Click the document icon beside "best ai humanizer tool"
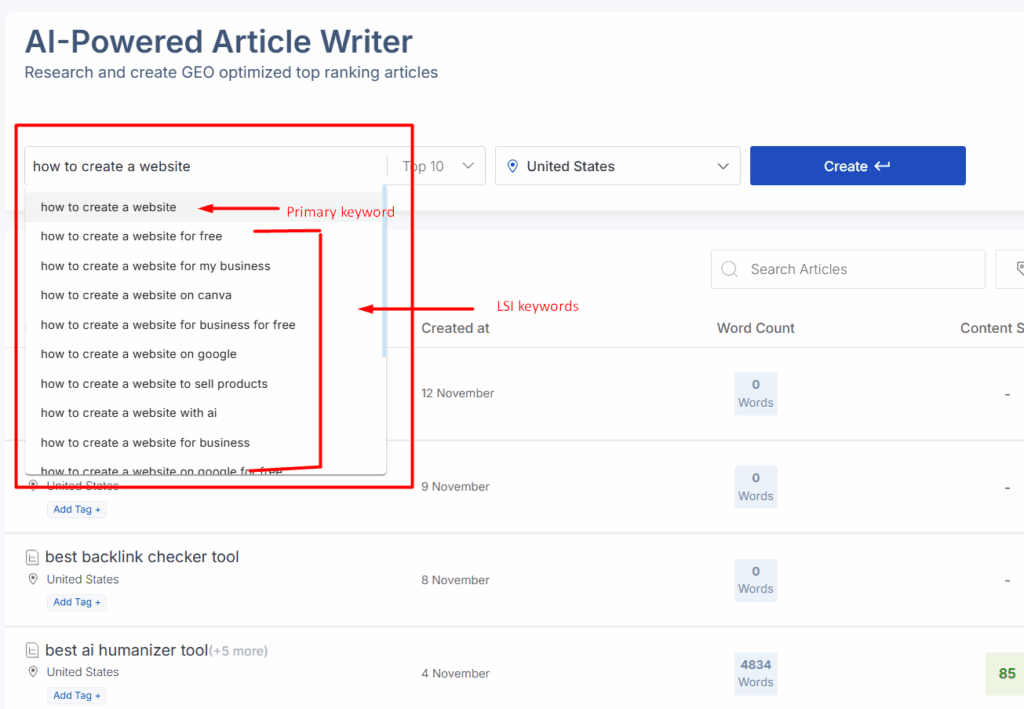Viewport: 1024px width, 709px height. point(35,649)
